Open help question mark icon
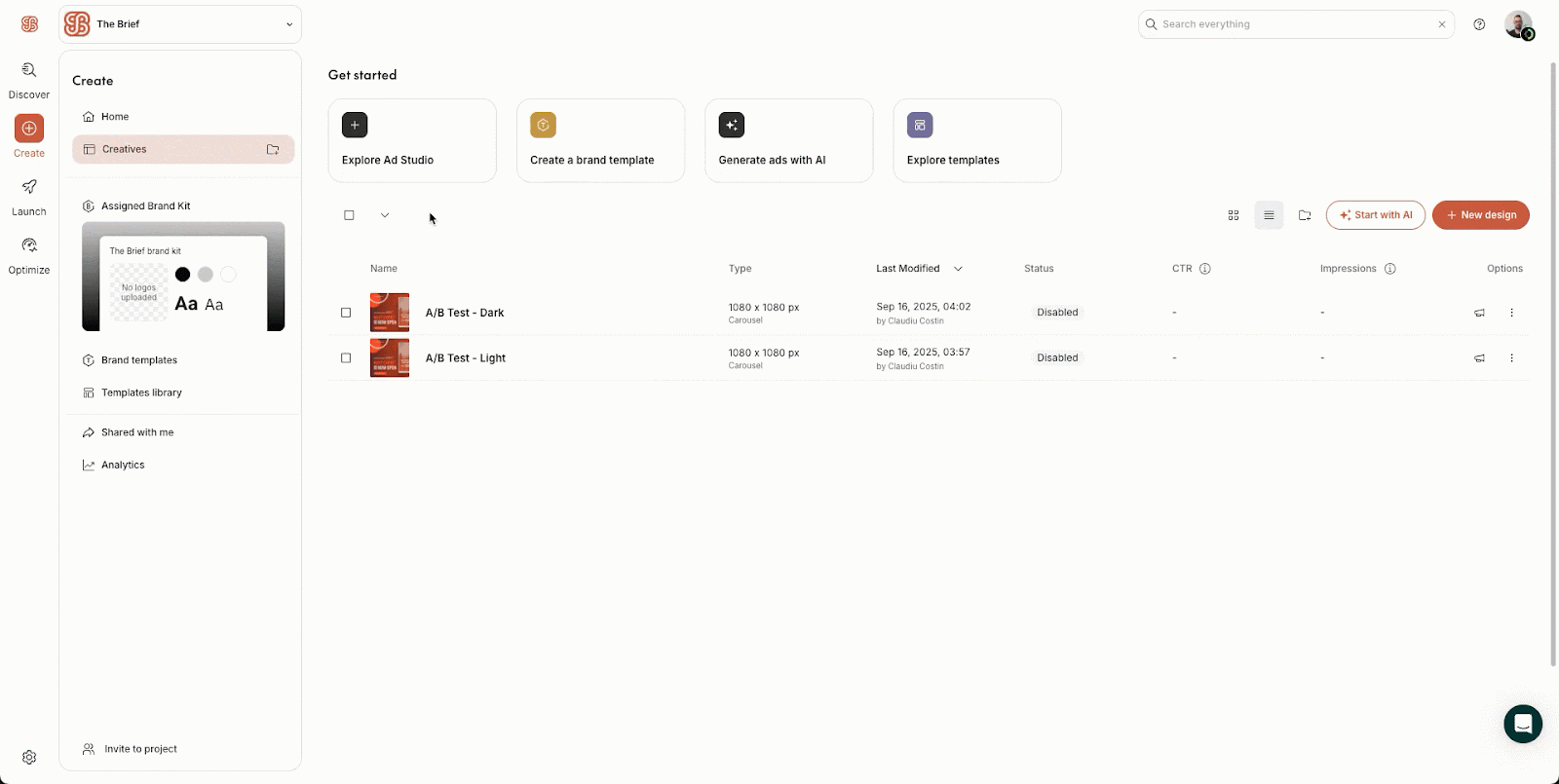This screenshot has height=784, width=1559. [1479, 24]
